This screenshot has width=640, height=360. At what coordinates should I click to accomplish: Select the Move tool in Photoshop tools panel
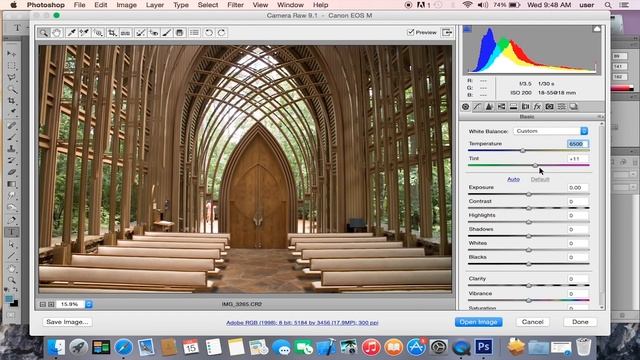(x=12, y=53)
